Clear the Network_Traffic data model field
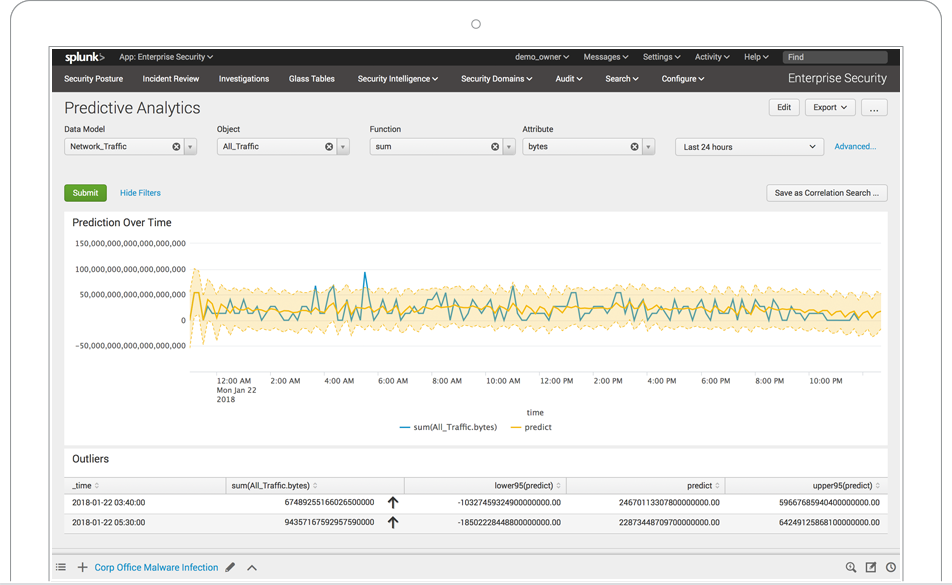The height and width of the screenshot is (585, 952). pyautogui.click(x=176, y=147)
